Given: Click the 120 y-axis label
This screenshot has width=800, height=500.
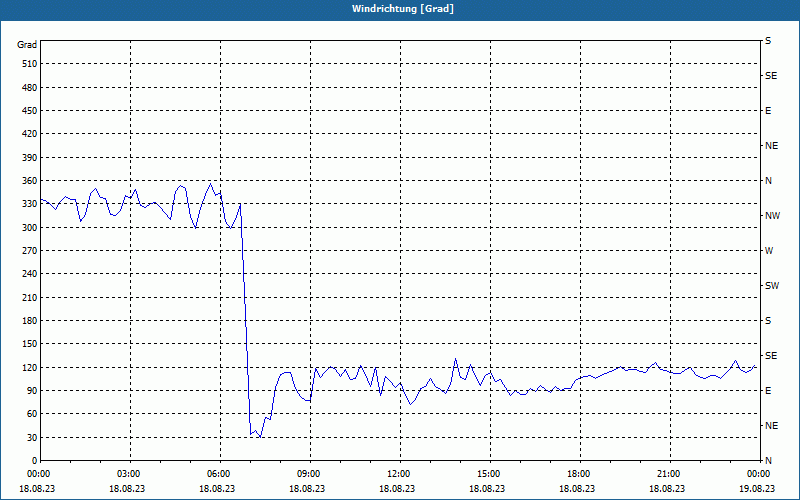Looking at the screenshot, I should [29, 368].
